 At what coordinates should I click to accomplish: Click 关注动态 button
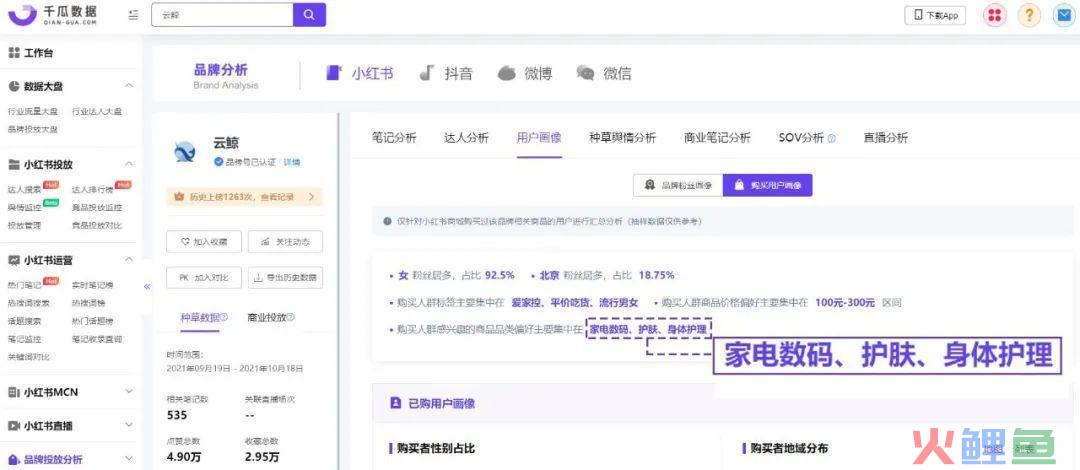285,242
